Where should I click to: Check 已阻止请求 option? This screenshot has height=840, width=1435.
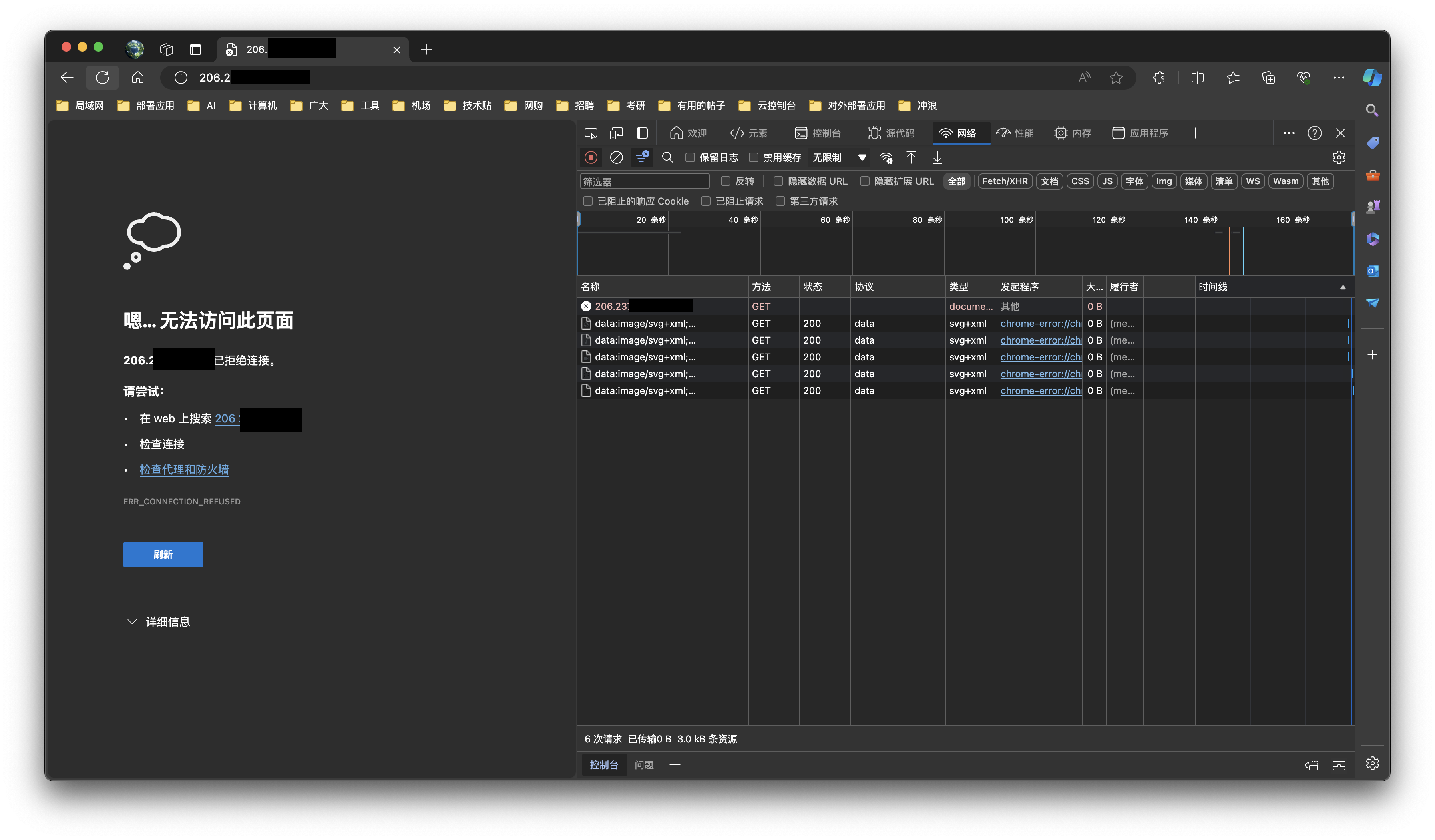(x=705, y=201)
